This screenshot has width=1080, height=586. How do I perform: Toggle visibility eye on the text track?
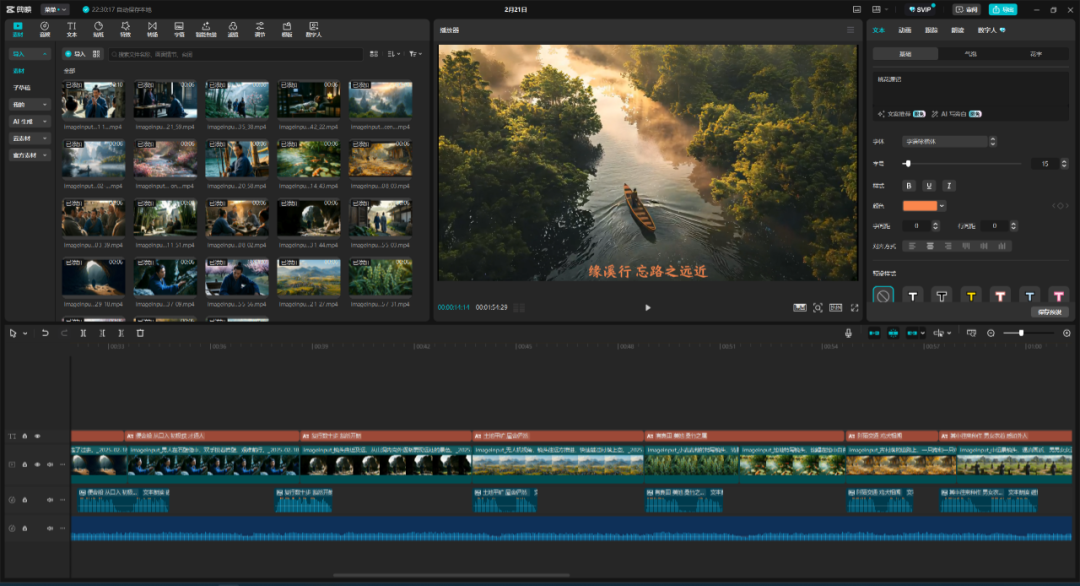pyautogui.click(x=37, y=436)
